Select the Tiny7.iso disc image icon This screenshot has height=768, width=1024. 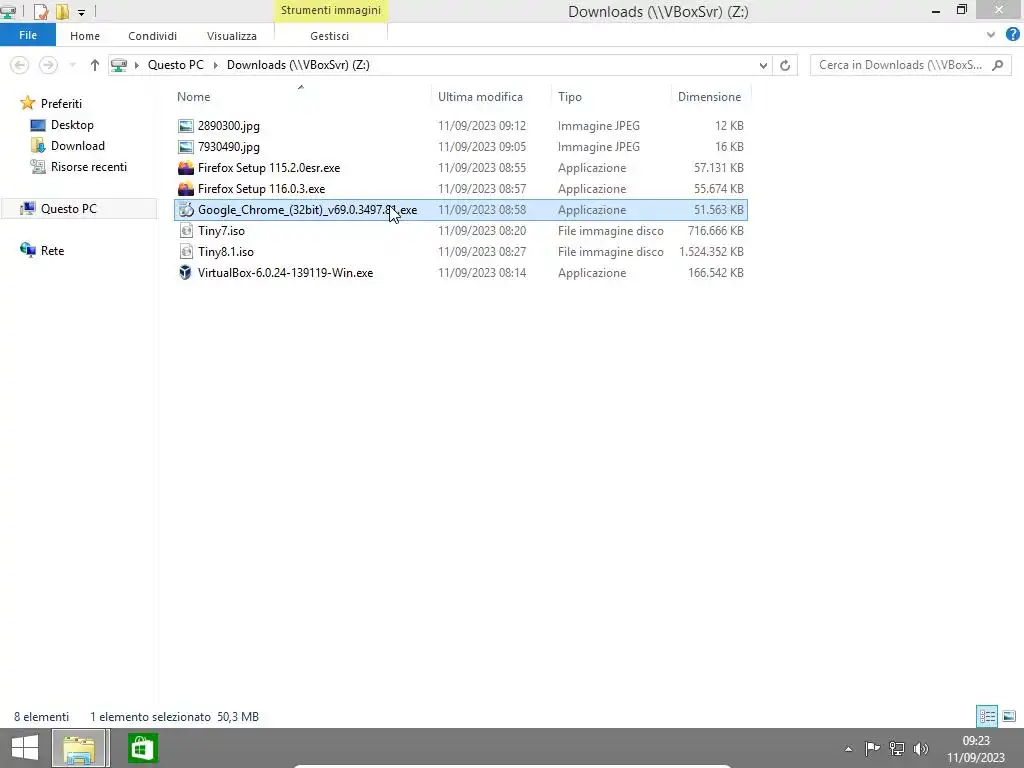click(x=185, y=231)
